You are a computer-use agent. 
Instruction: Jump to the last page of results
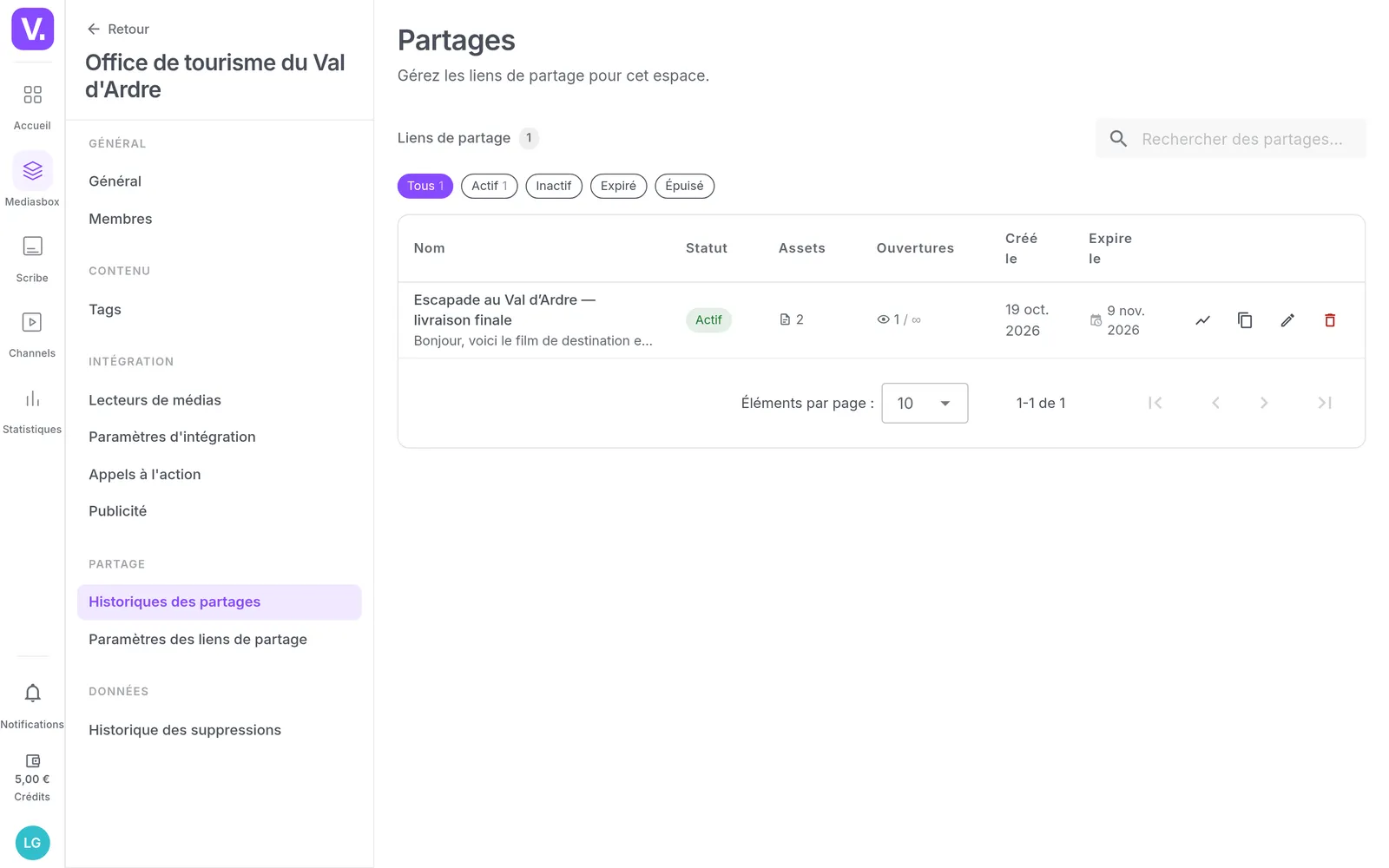point(1325,403)
